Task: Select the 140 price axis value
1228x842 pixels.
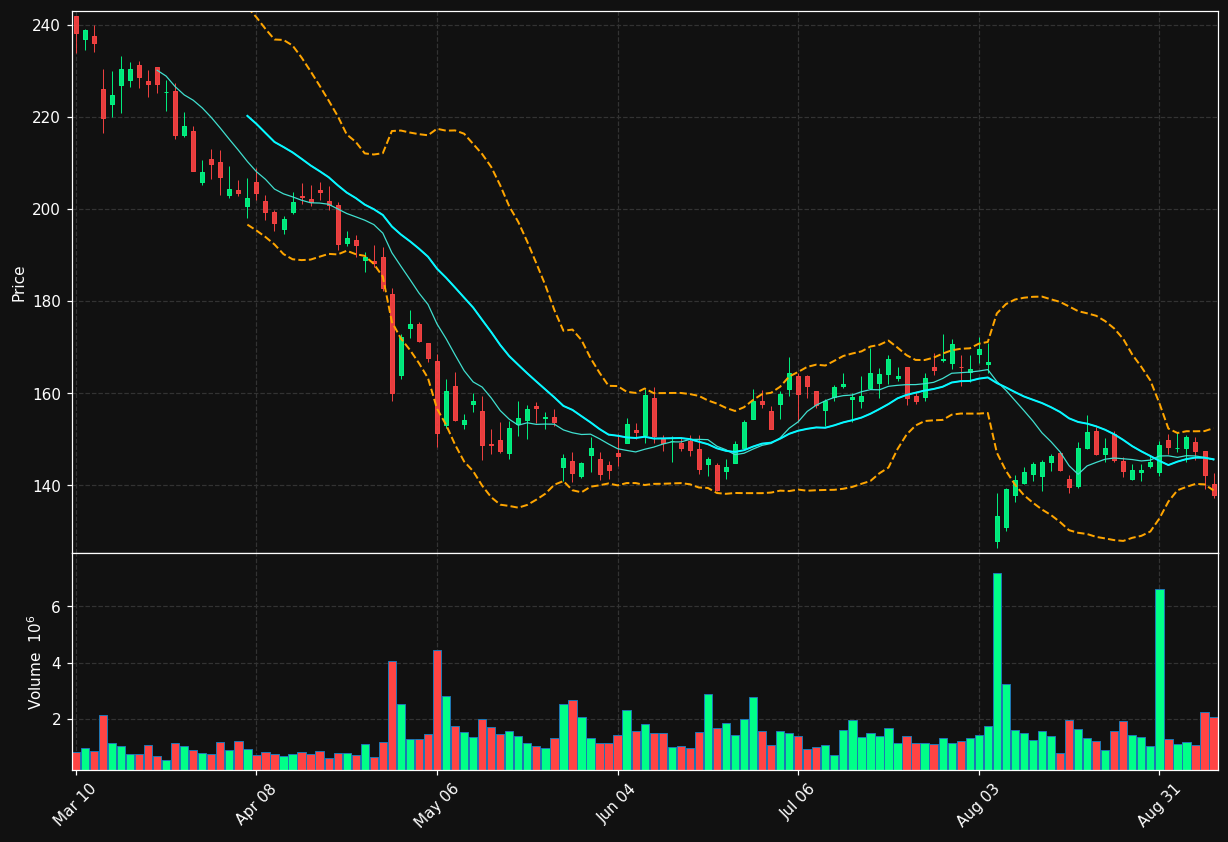Action: (47, 486)
